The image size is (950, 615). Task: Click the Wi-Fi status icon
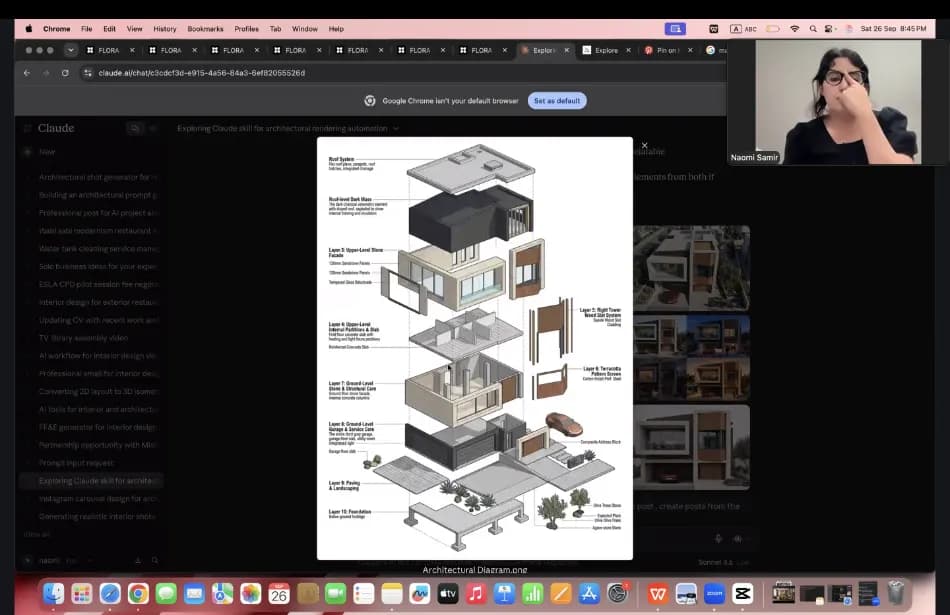point(794,28)
